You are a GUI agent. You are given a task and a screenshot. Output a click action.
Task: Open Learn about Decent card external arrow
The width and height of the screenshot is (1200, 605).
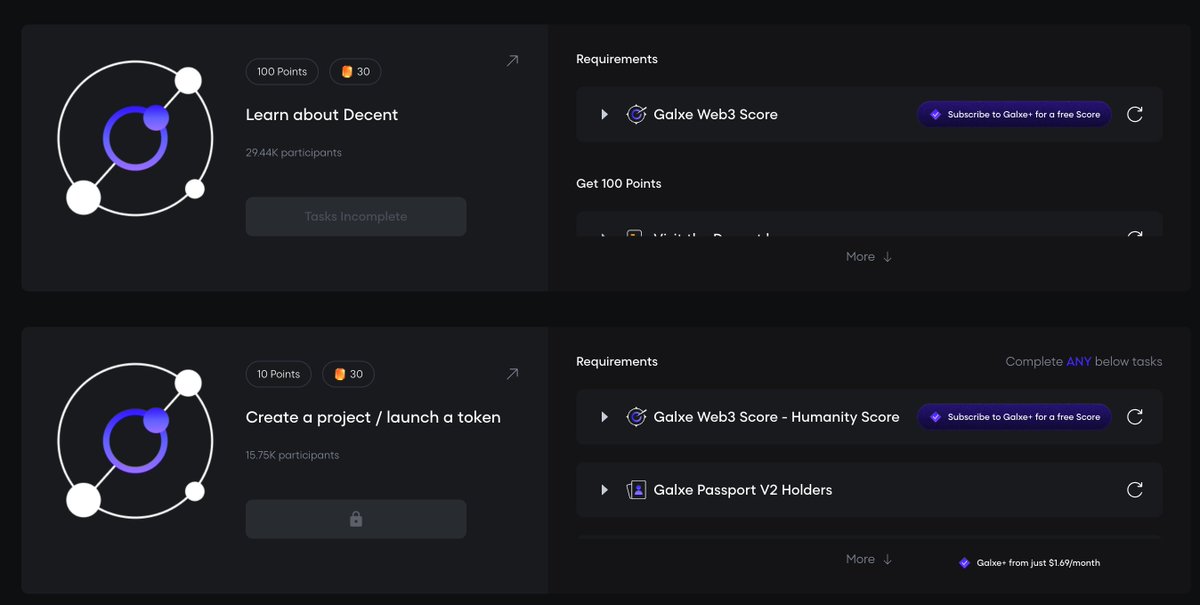tap(512, 61)
